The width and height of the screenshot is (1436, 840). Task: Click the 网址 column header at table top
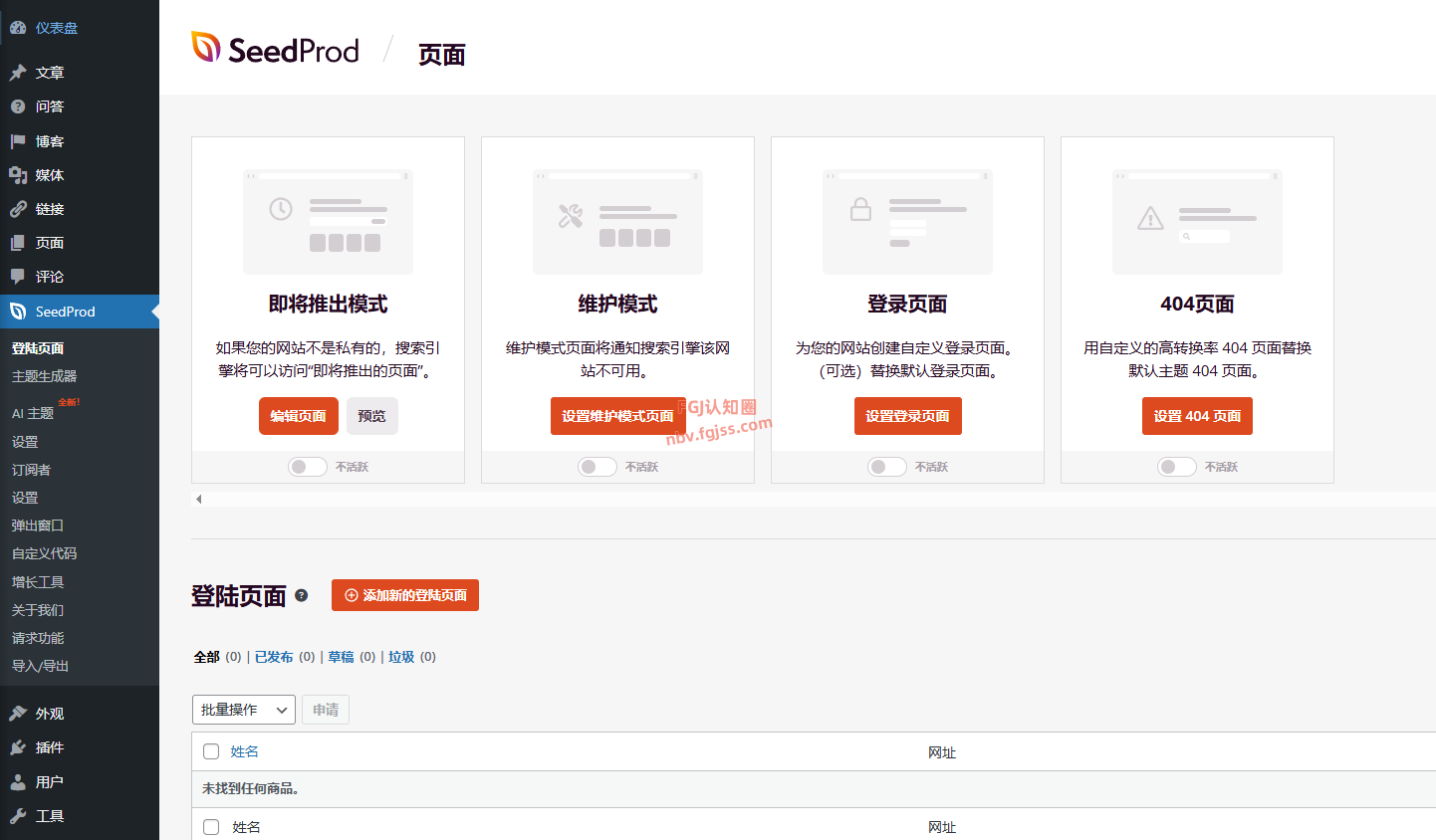point(942,752)
